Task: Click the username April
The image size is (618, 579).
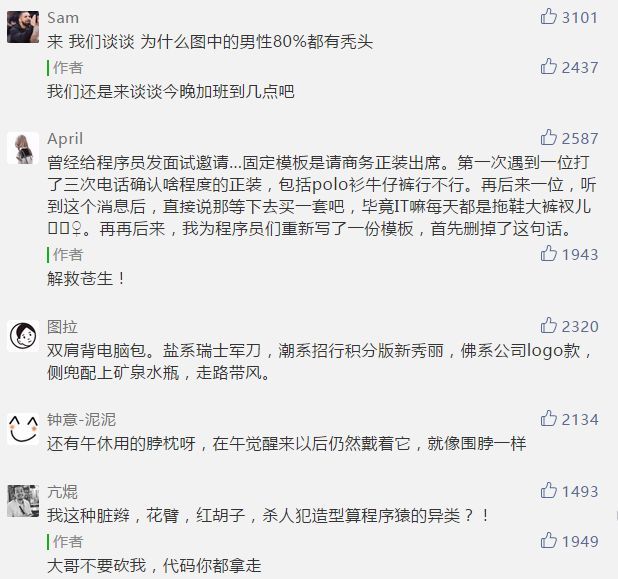Action: coord(65,139)
